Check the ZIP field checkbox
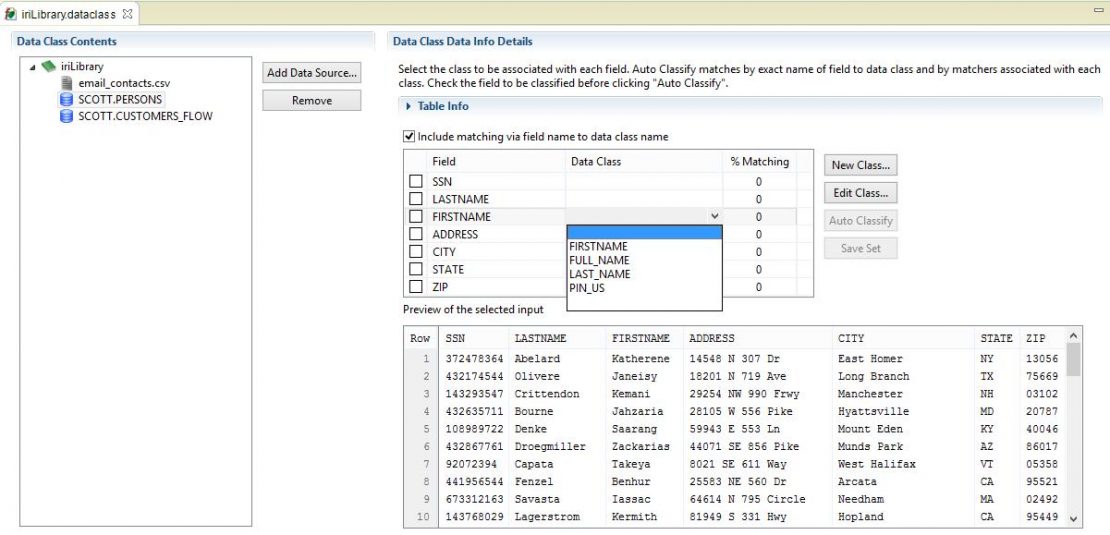 [416, 287]
